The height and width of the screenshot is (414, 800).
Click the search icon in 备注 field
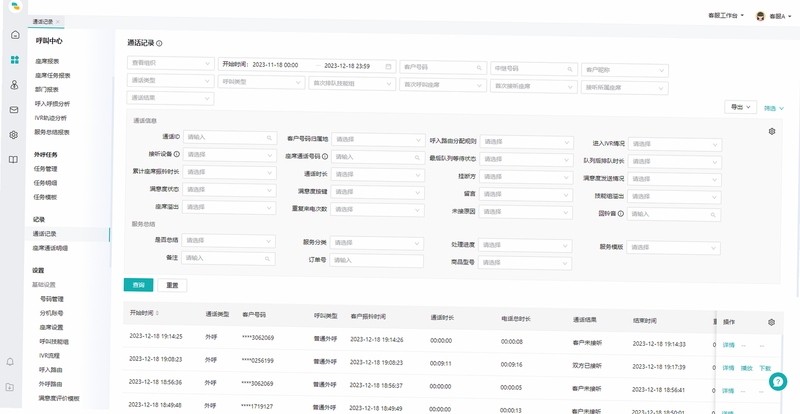coord(267,259)
